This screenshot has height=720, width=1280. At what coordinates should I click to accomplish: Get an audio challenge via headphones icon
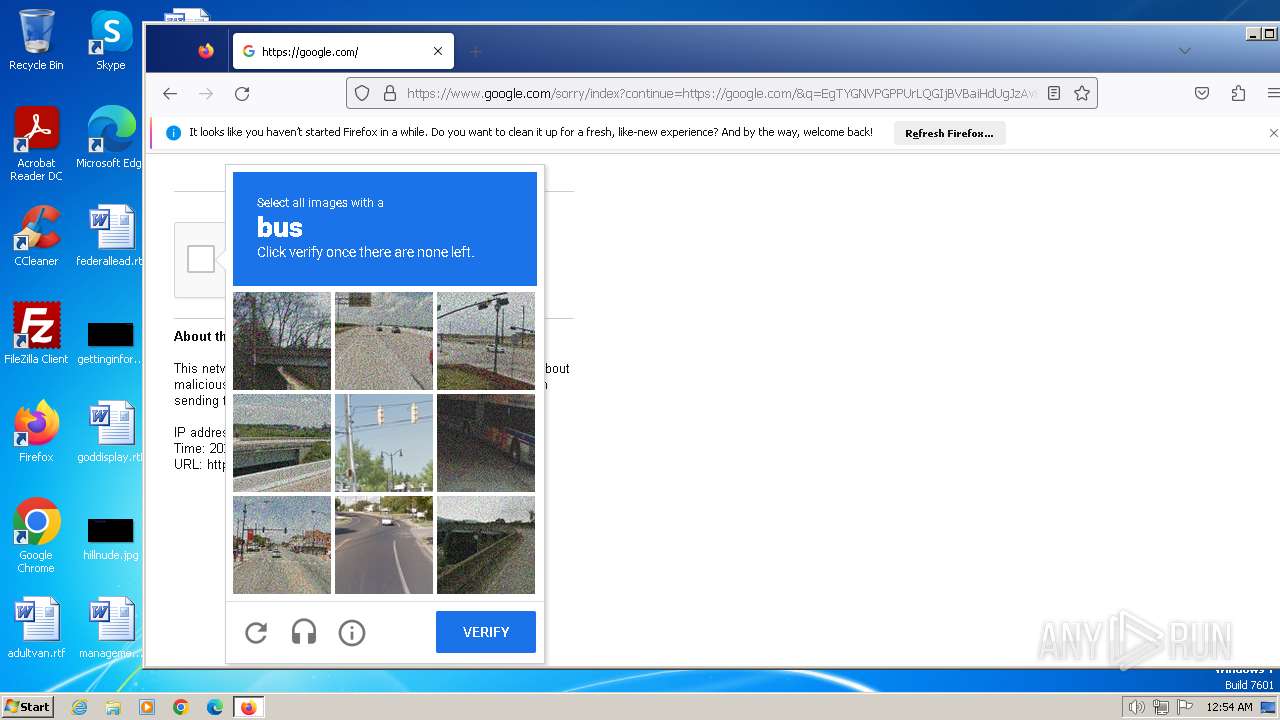point(304,632)
